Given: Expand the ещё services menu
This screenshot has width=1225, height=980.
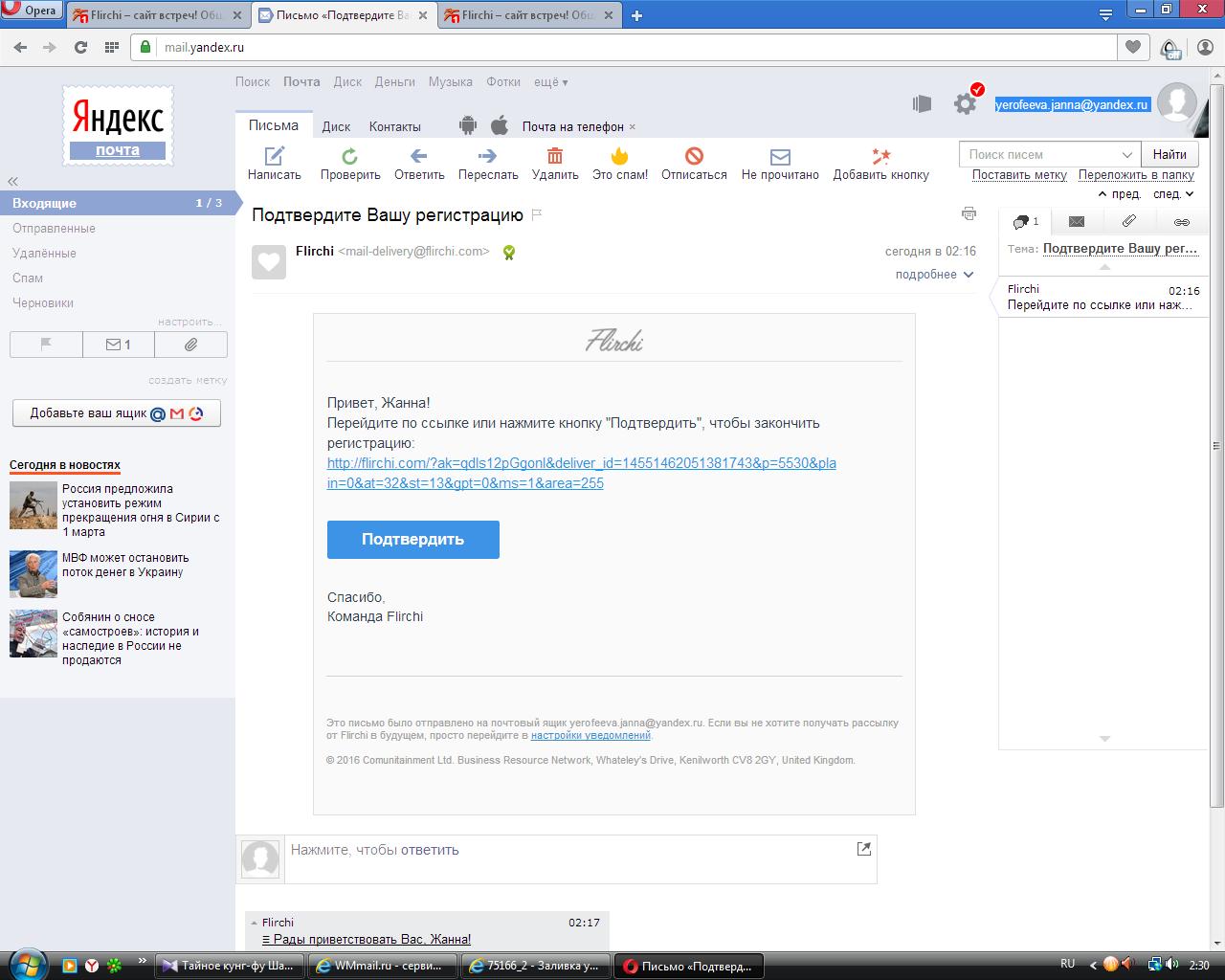Looking at the screenshot, I should [550, 82].
